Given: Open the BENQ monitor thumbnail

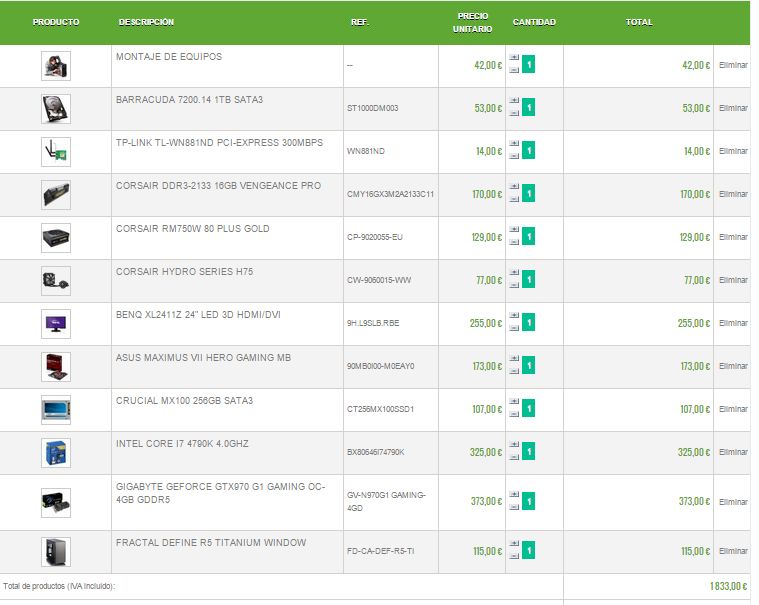Looking at the screenshot, I should point(56,324).
